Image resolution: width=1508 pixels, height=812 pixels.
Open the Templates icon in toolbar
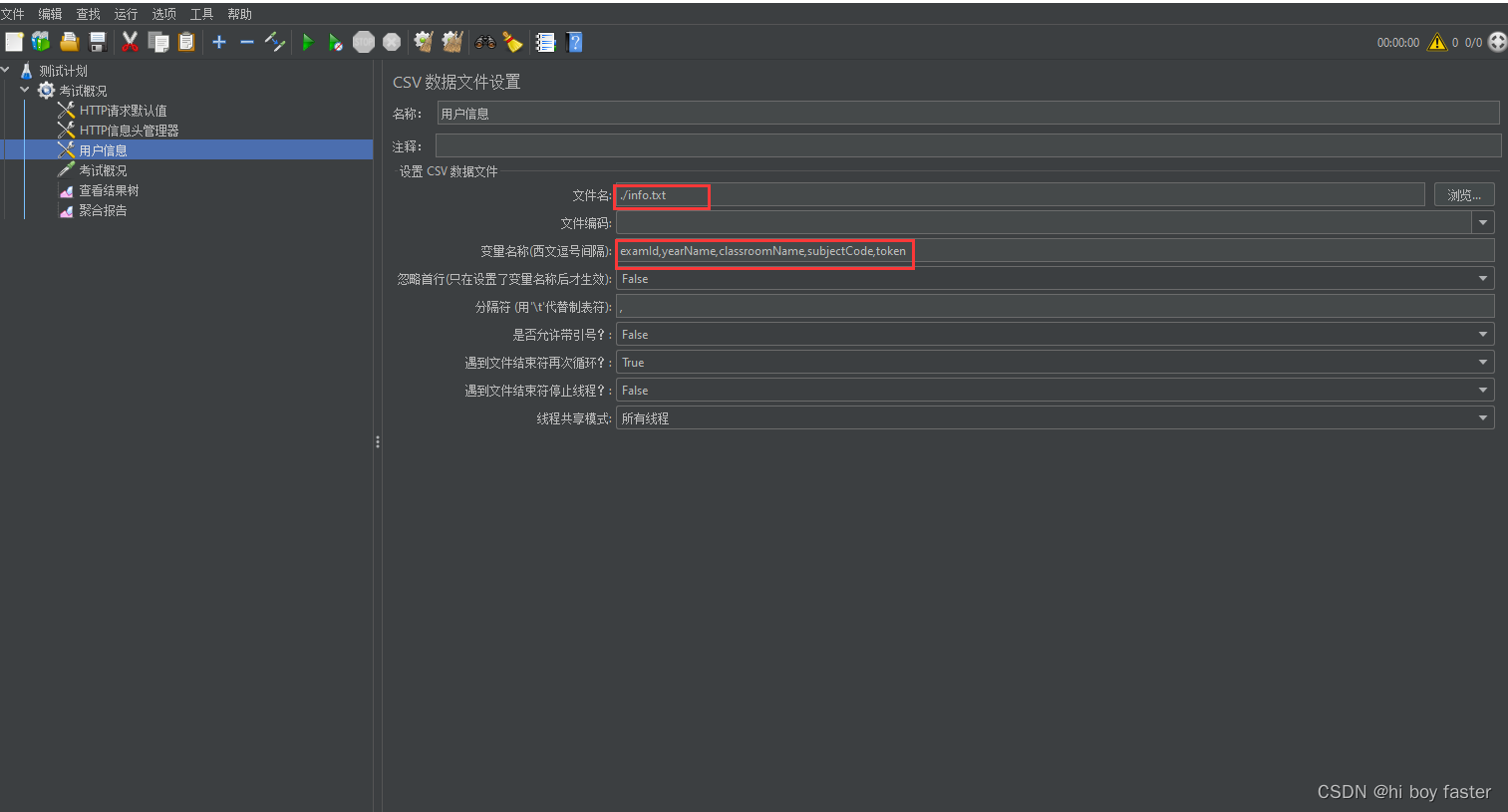41,42
